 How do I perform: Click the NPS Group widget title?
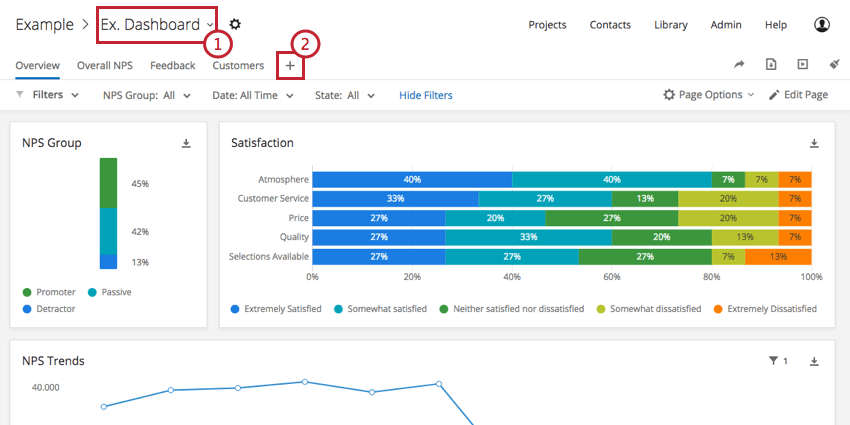51,143
